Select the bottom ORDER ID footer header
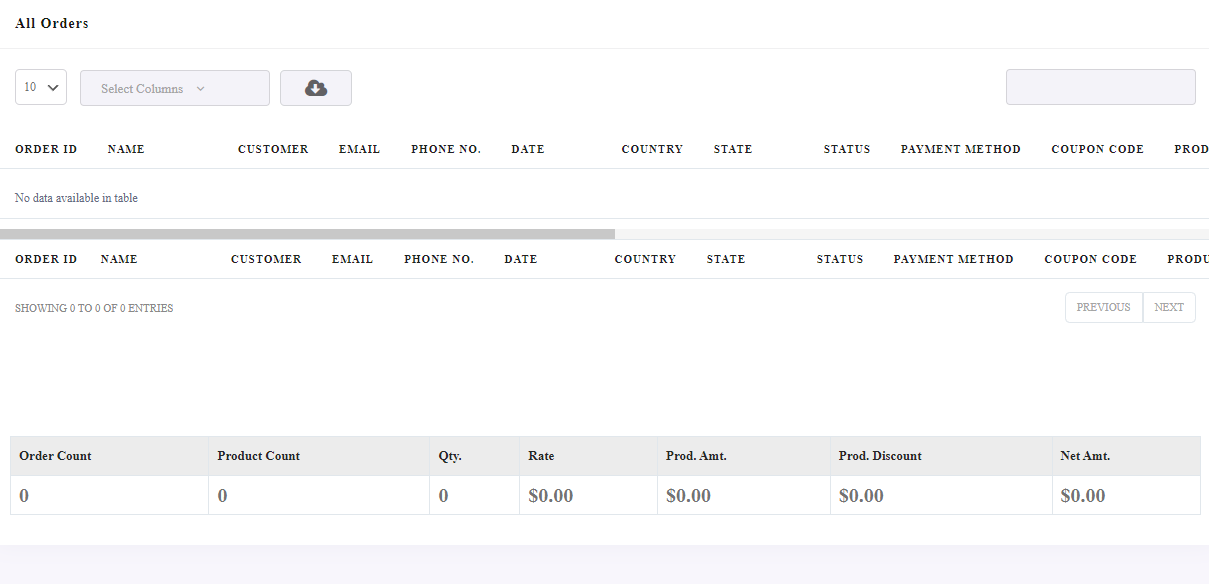Screen dimensions: 1209x584 pos(46,259)
